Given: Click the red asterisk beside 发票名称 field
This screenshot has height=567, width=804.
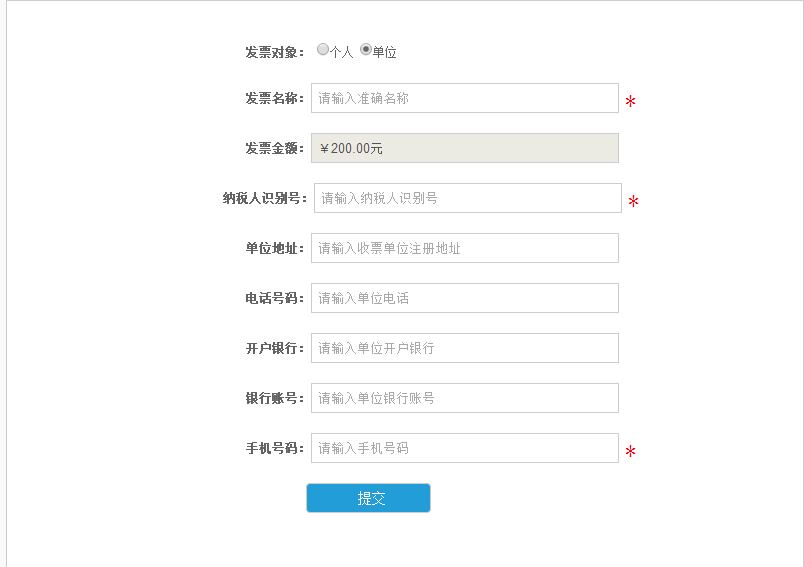Looking at the screenshot, I should (630, 101).
